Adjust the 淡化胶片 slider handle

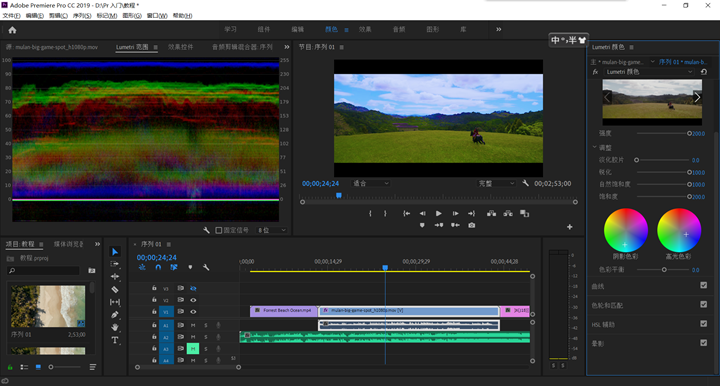click(x=636, y=160)
